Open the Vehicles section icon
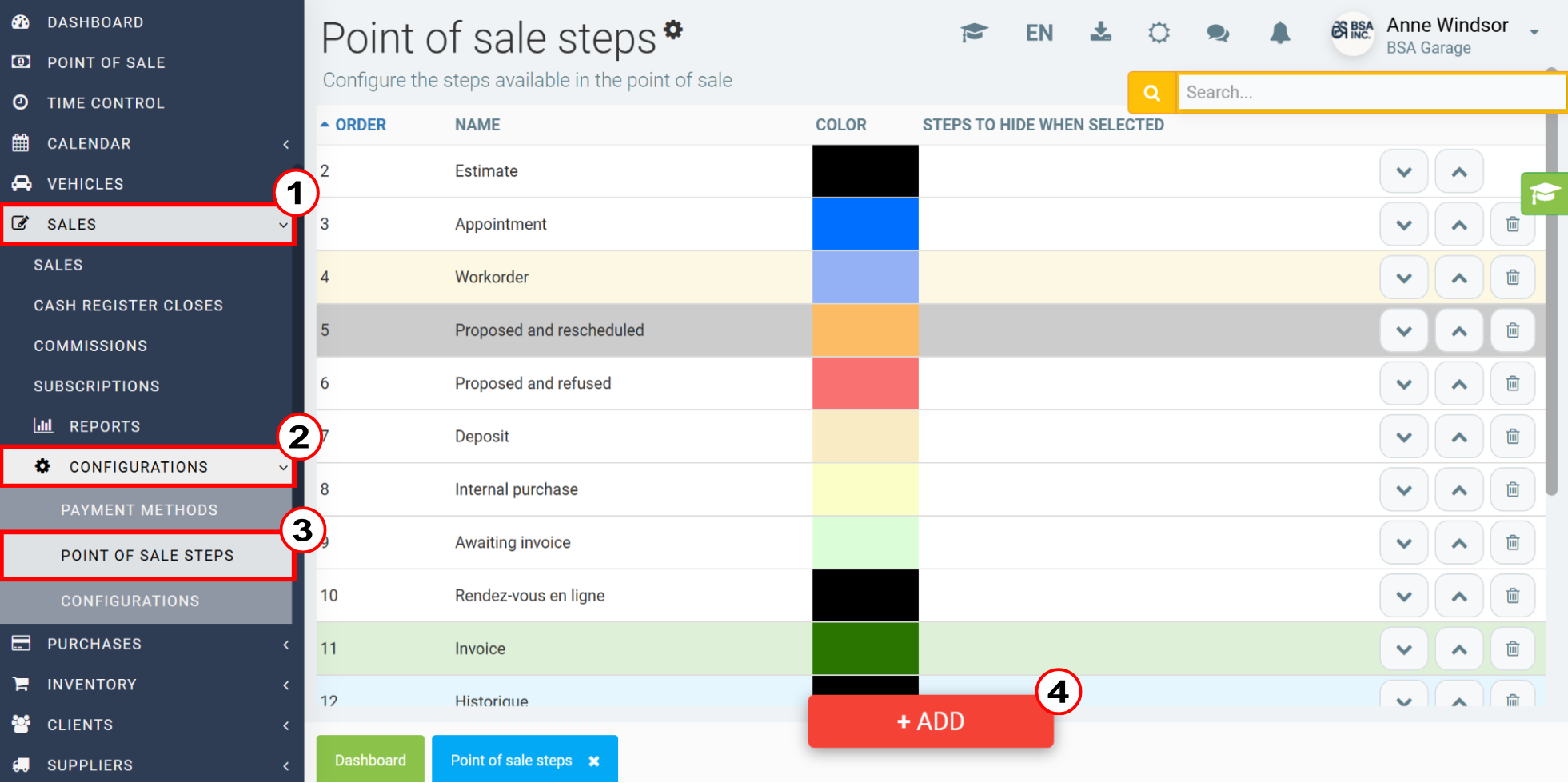This screenshot has width=1568, height=783. (20, 183)
